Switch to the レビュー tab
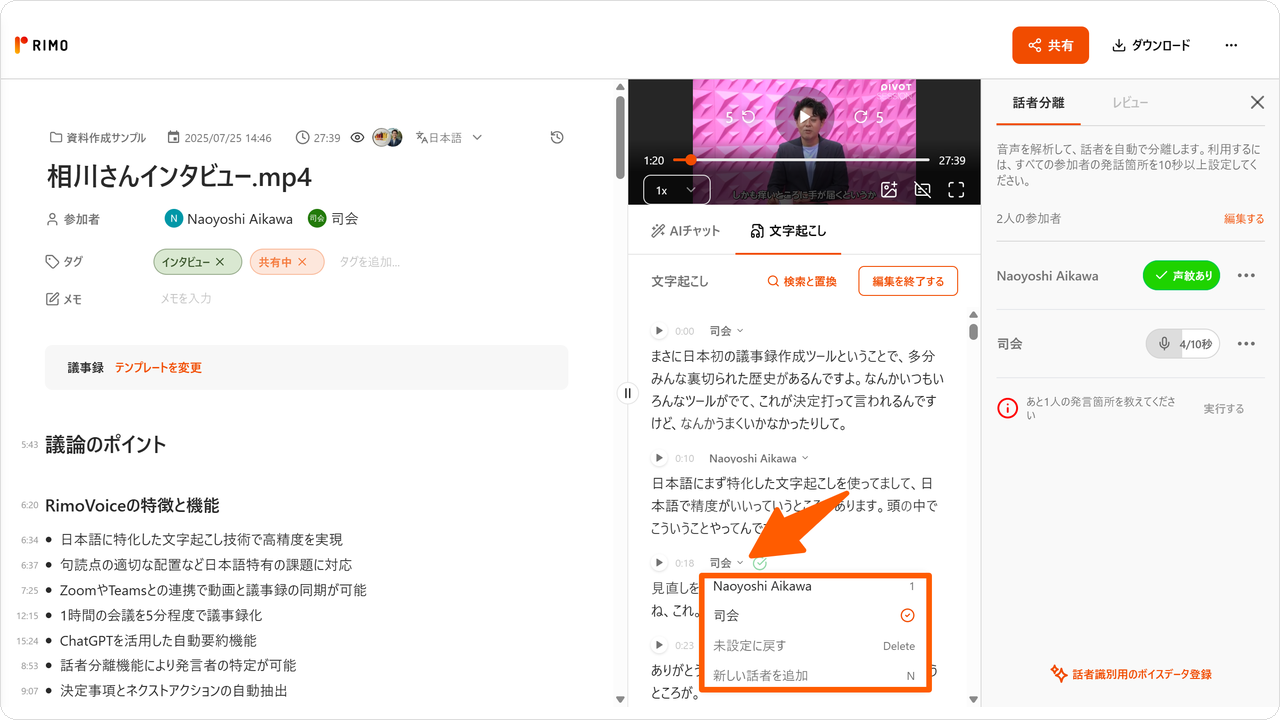Viewport: 1280px width, 720px height. point(1130,103)
